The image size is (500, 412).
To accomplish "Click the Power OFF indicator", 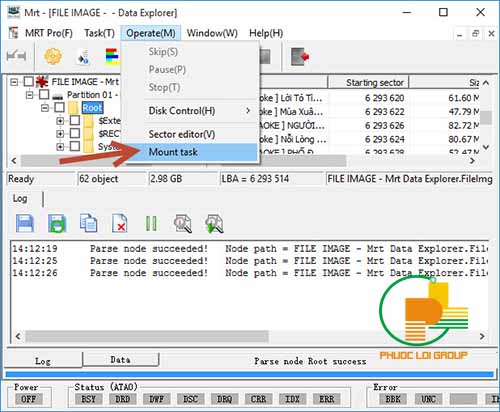I will tap(29, 399).
